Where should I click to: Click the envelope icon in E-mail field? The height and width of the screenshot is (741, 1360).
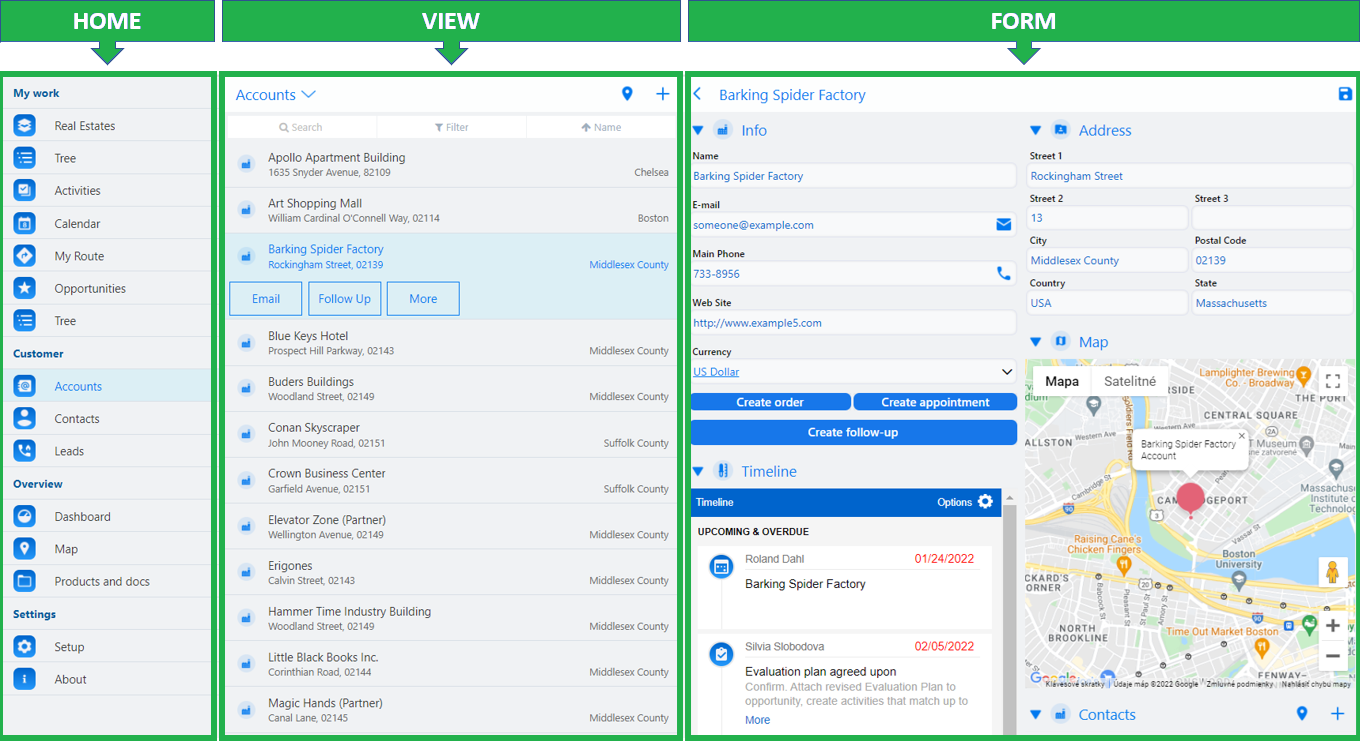1003,225
